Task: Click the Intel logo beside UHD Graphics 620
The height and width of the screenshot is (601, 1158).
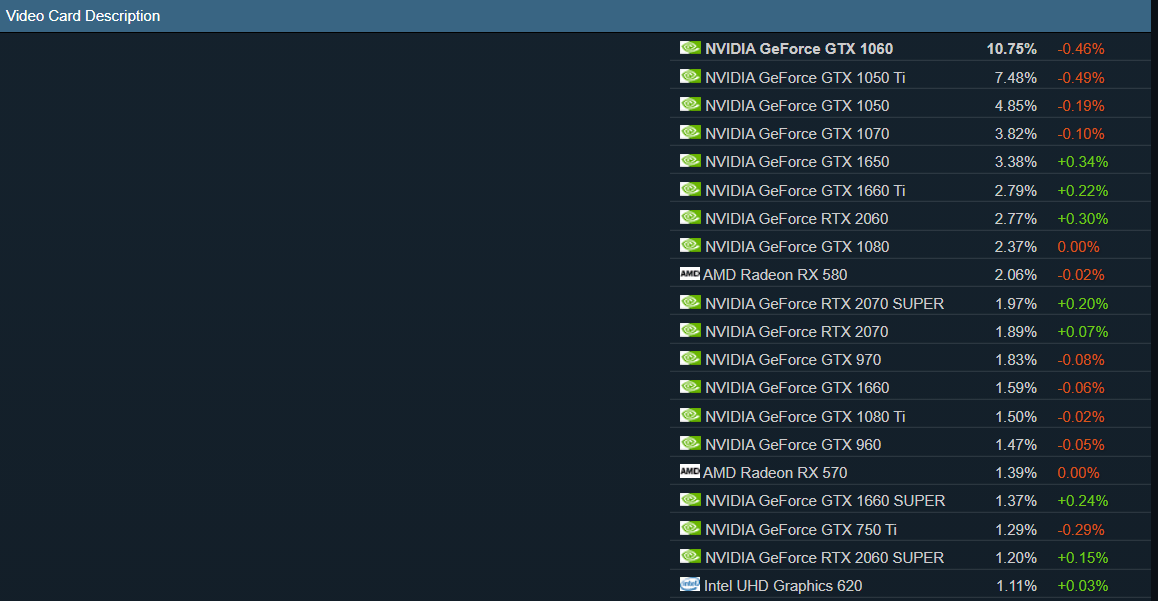Action: pyautogui.click(x=690, y=585)
